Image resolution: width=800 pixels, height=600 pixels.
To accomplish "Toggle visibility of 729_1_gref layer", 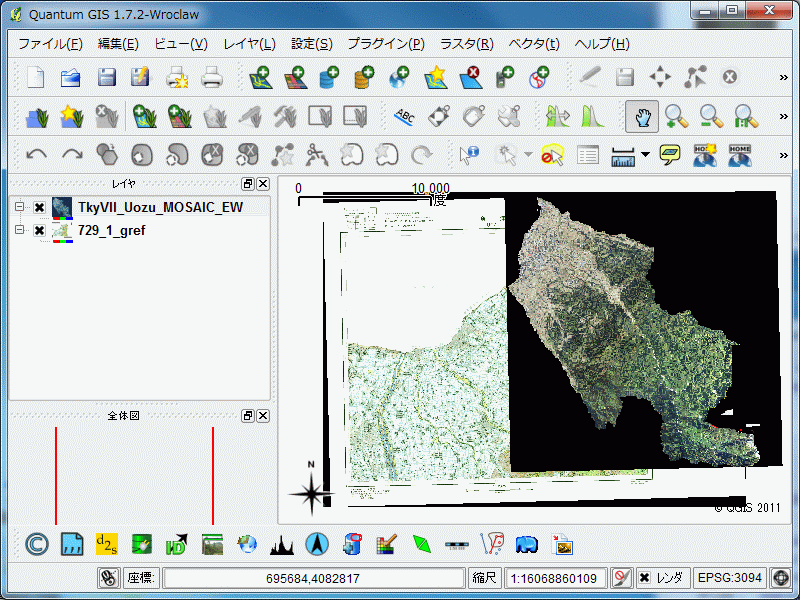I will point(39,231).
